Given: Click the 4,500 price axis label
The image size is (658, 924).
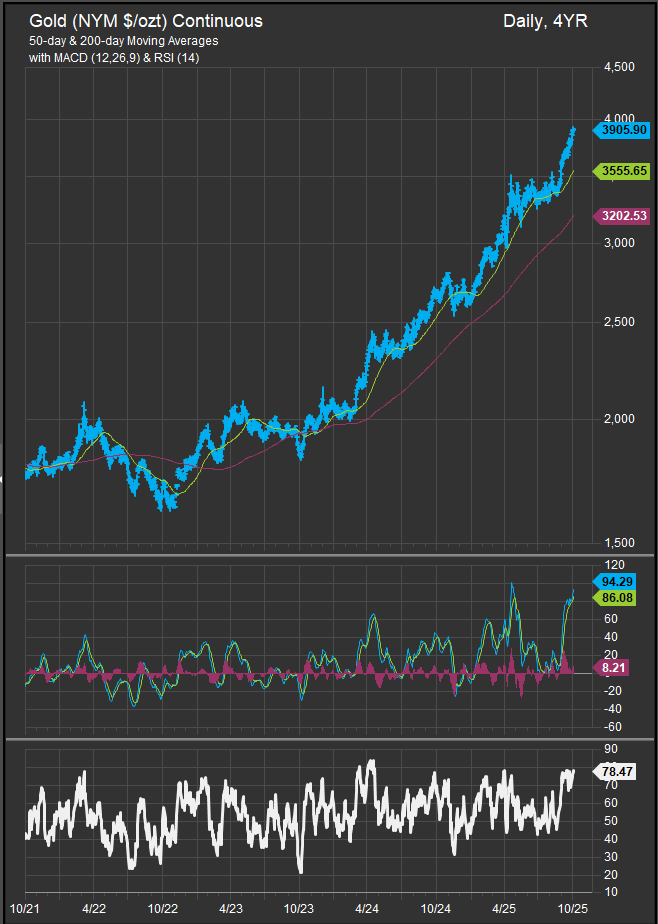Looking at the screenshot, I should pos(620,67).
